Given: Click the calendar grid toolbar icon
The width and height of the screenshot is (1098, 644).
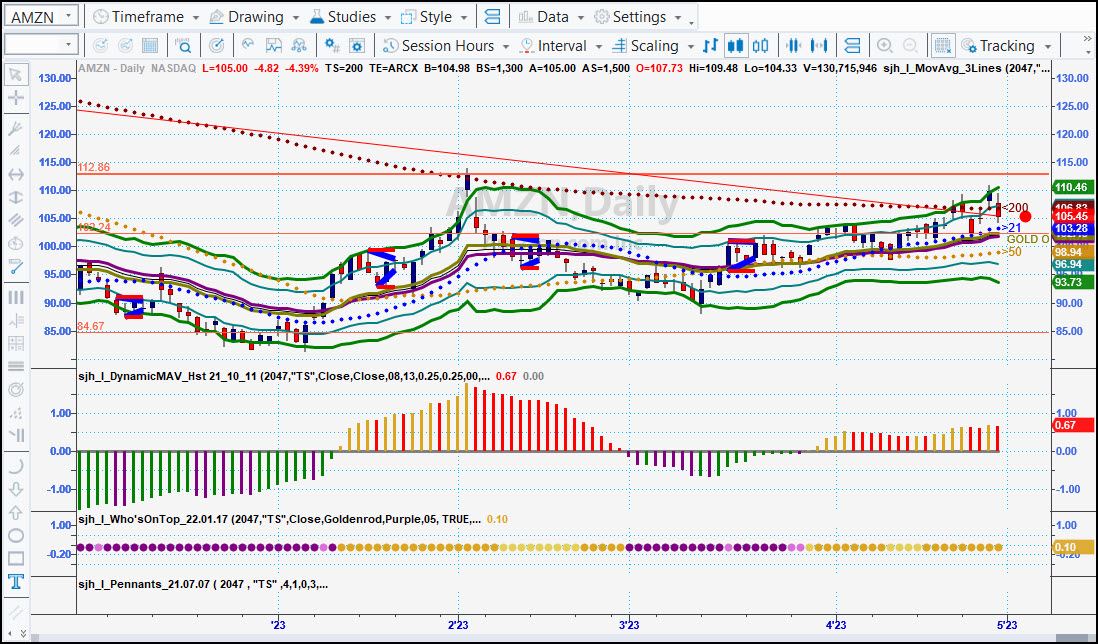Looking at the screenshot, I should pyautogui.click(x=150, y=46).
